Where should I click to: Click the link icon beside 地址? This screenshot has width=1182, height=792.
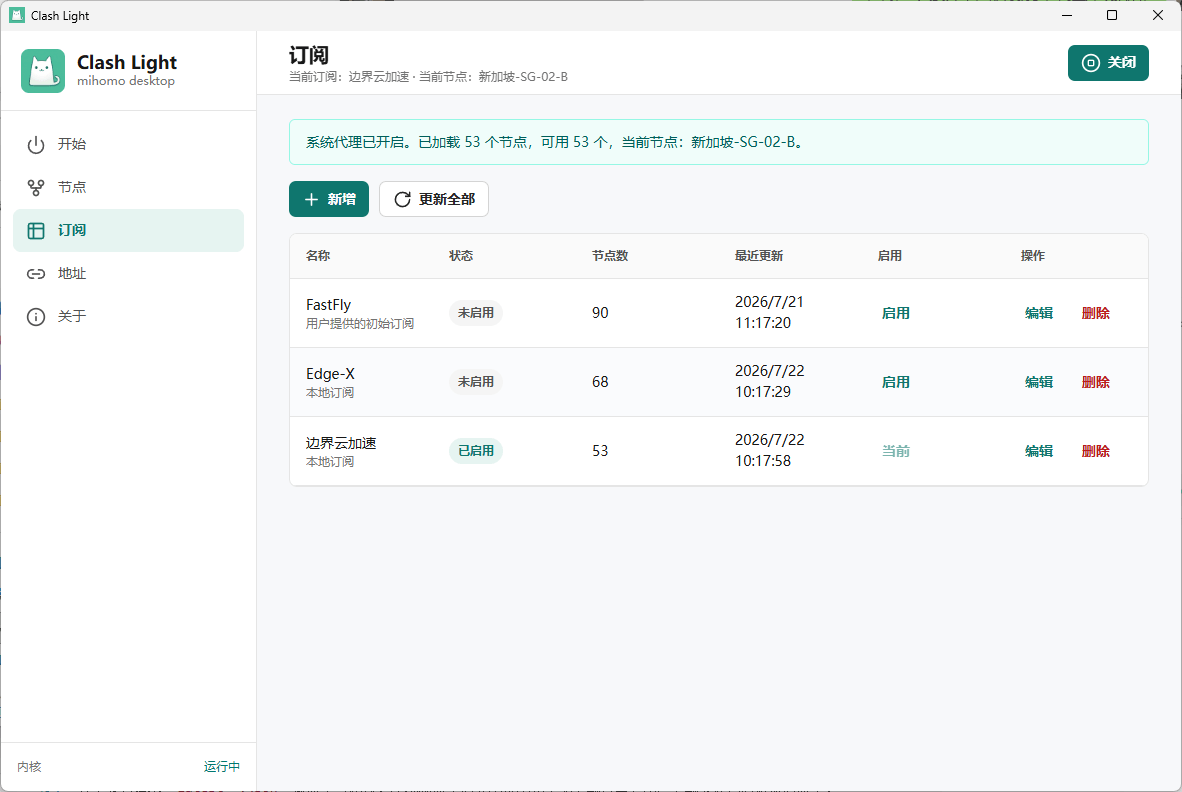pyautogui.click(x=35, y=274)
